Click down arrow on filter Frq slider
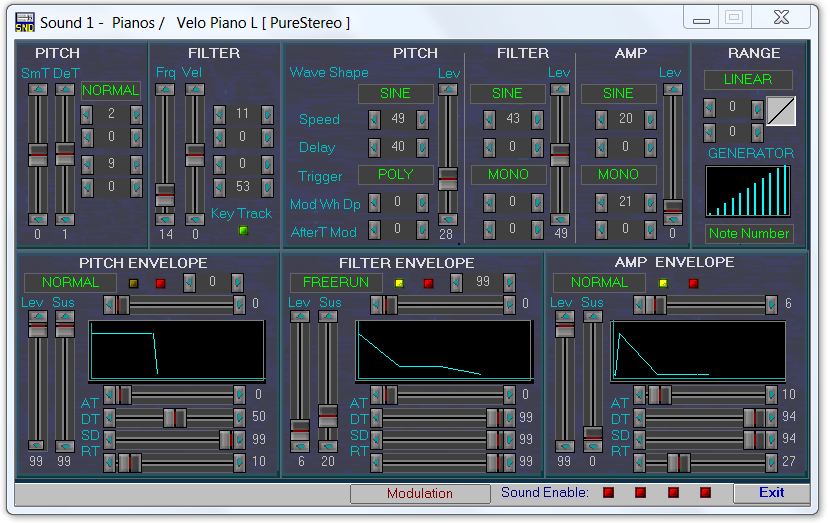Screen dimensions: 830x523 tap(165, 219)
